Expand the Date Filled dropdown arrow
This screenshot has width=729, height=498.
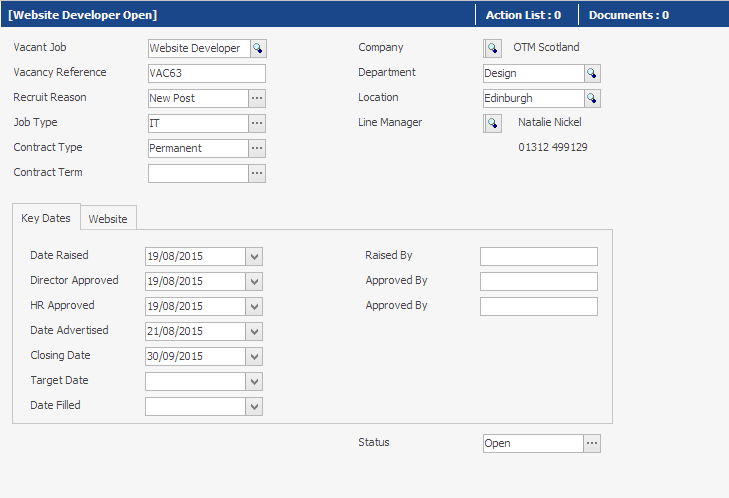[x=254, y=407]
